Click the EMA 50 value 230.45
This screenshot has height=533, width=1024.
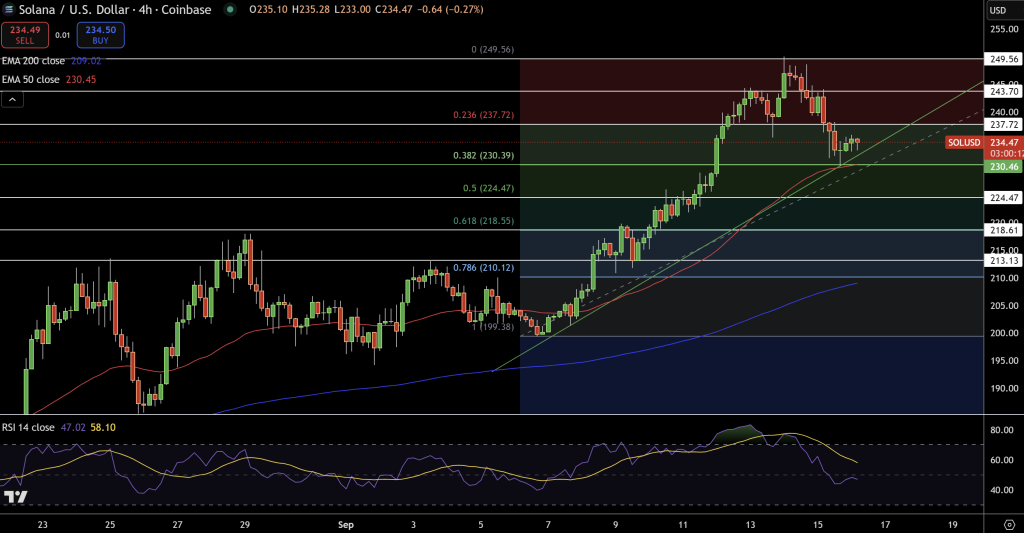(x=81, y=80)
